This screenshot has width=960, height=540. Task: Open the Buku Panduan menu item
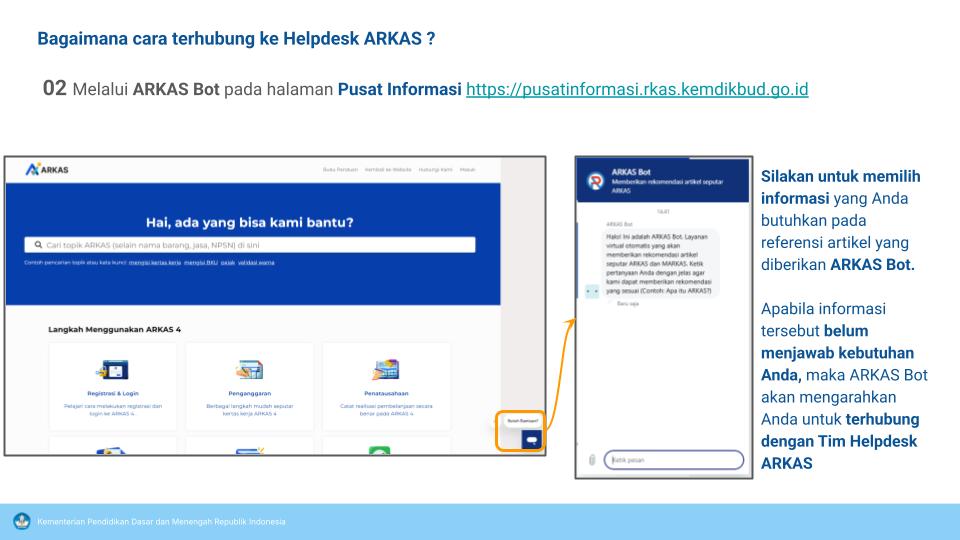pyautogui.click(x=340, y=170)
